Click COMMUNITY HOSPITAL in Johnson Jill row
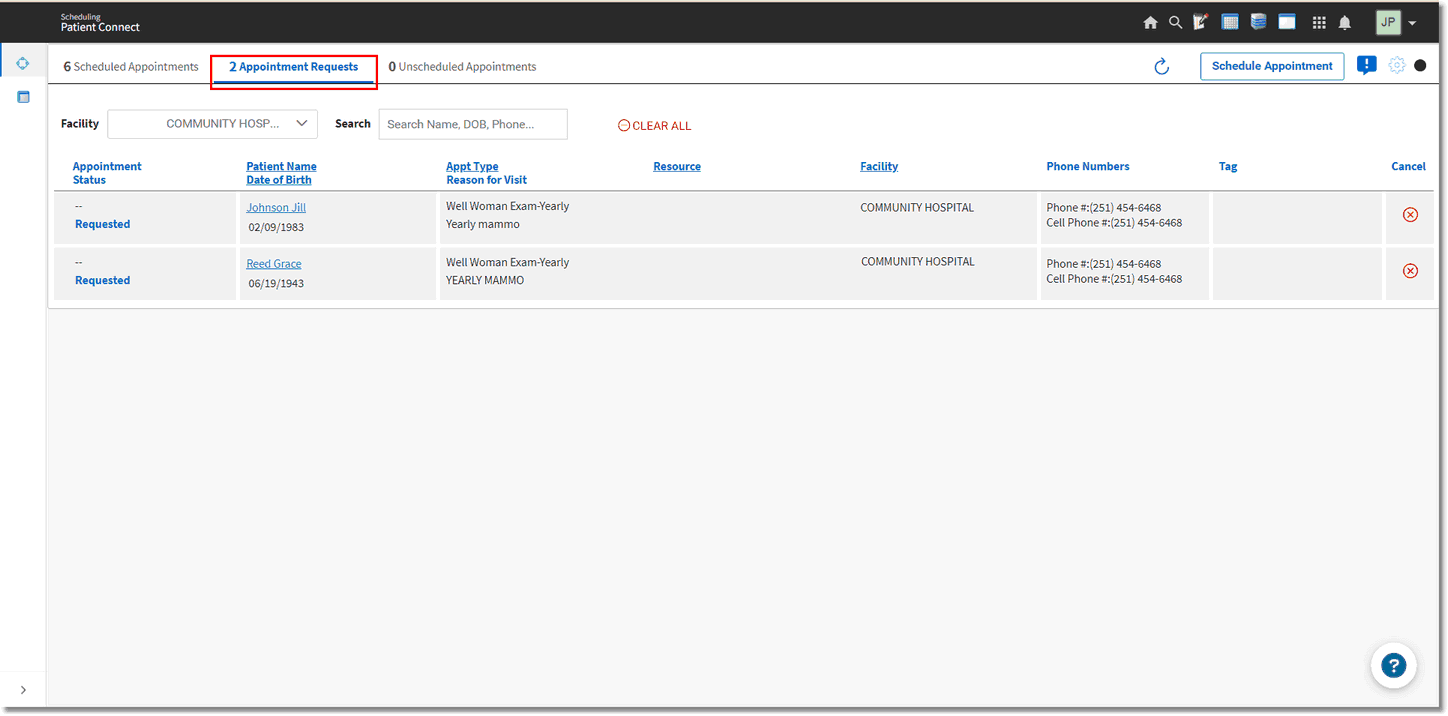This screenshot has width=1448, height=716. click(x=917, y=208)
